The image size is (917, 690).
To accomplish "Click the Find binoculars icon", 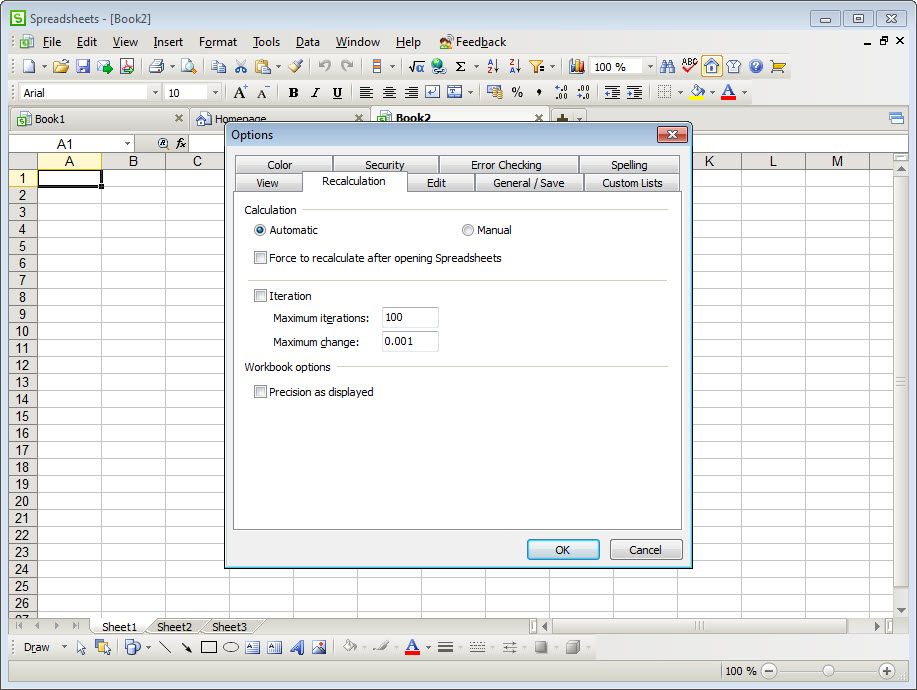I will pos(667,67).
